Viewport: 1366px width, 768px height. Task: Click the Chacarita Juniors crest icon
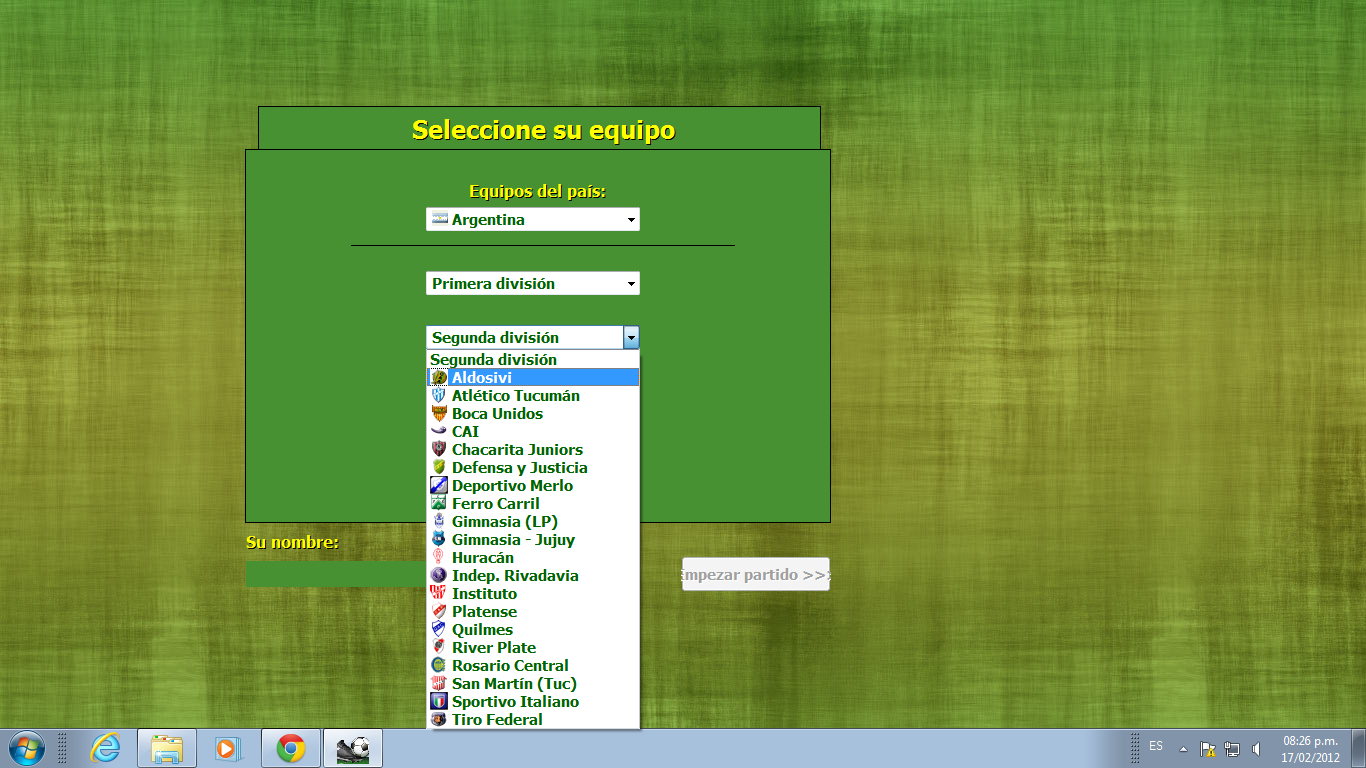[x=438, y=450]
